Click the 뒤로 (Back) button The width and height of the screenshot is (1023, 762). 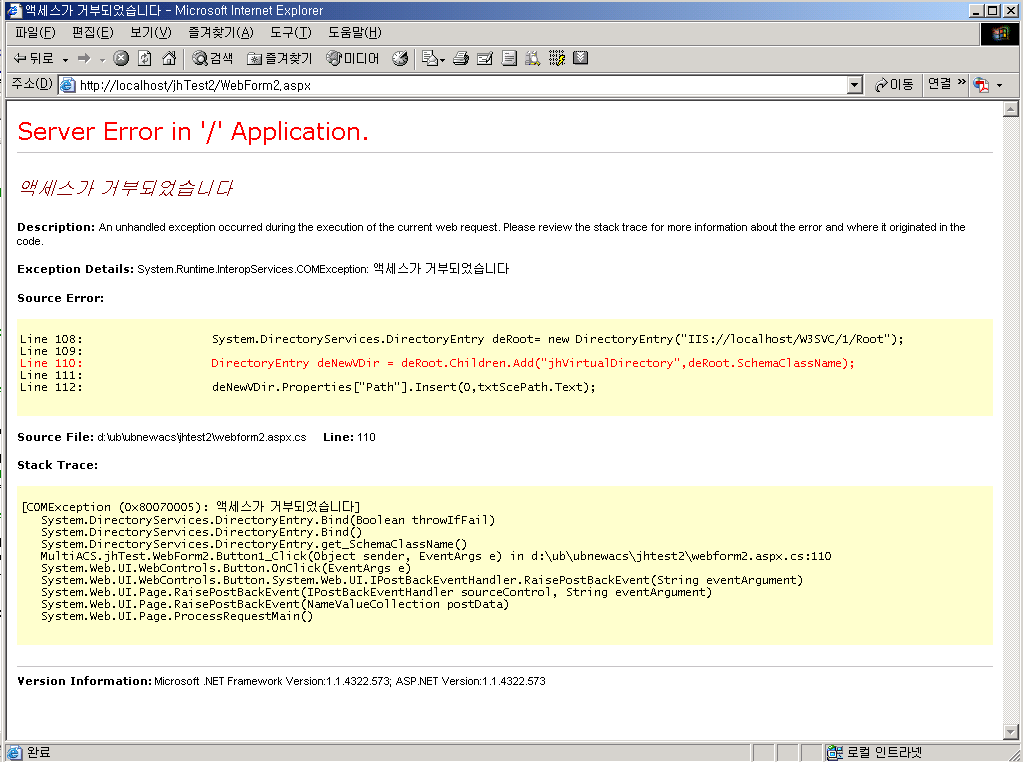34,59
